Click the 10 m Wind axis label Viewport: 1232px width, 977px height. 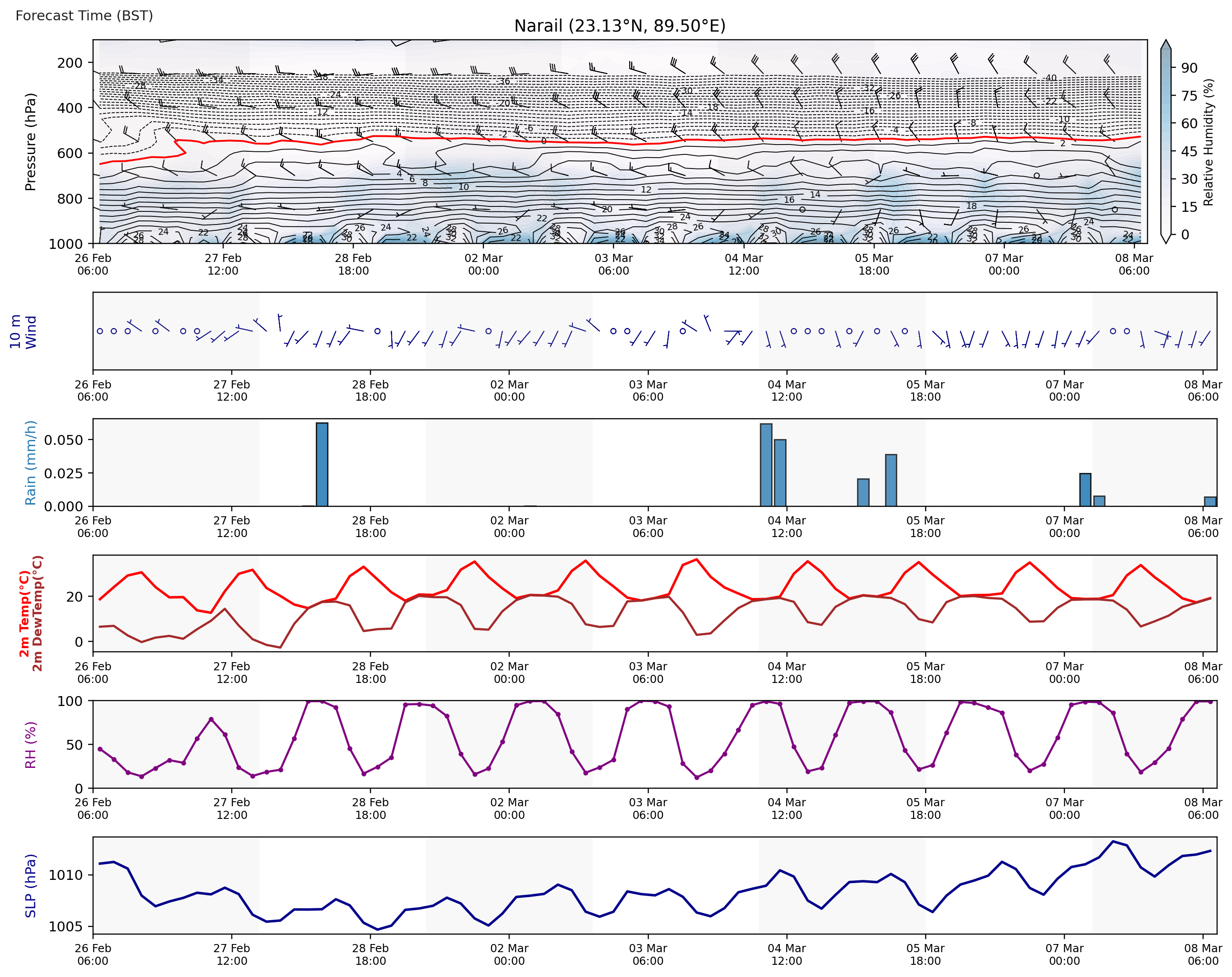[23, 332]
